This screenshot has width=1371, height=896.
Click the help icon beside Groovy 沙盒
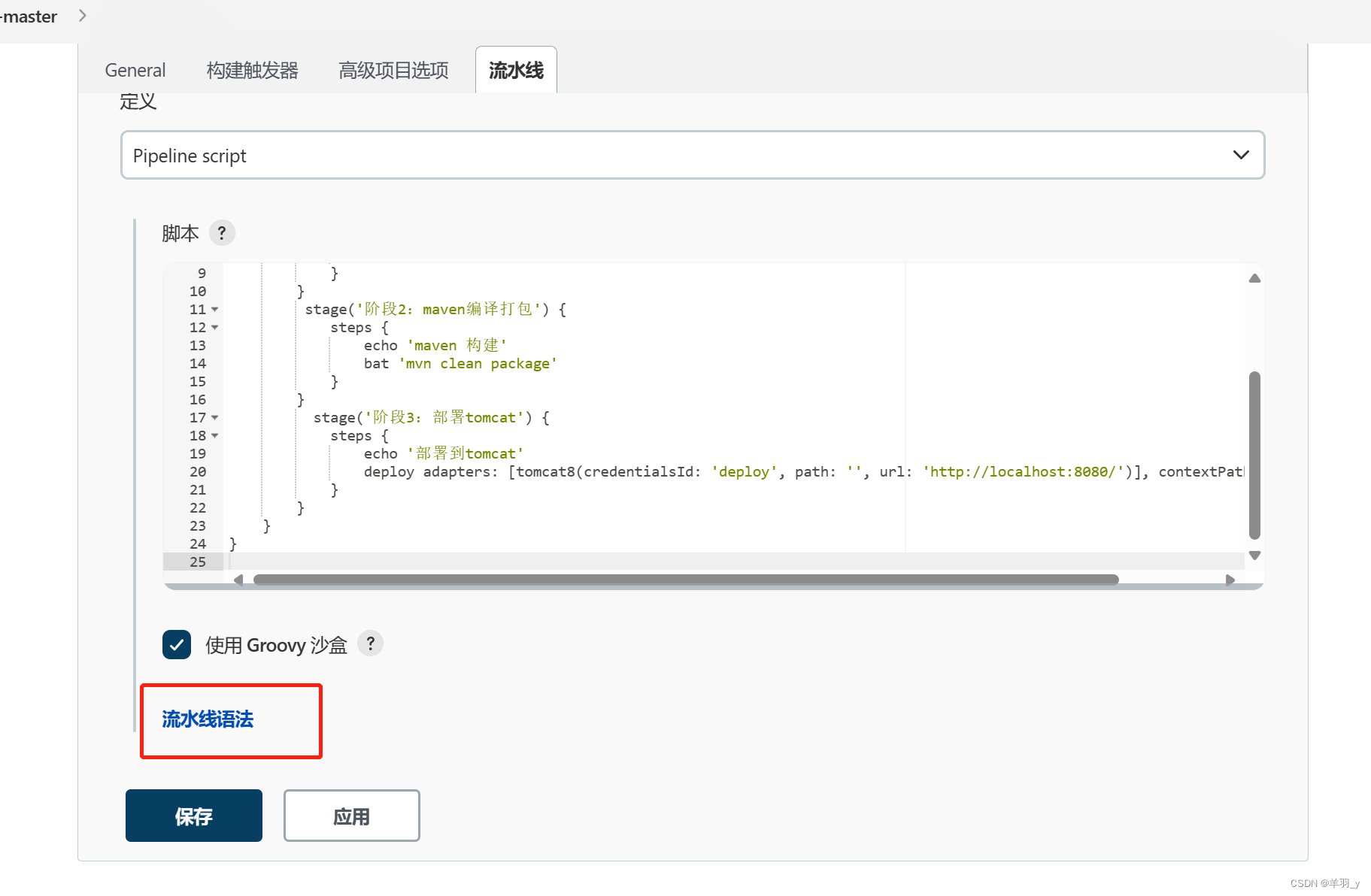point(370,643)
